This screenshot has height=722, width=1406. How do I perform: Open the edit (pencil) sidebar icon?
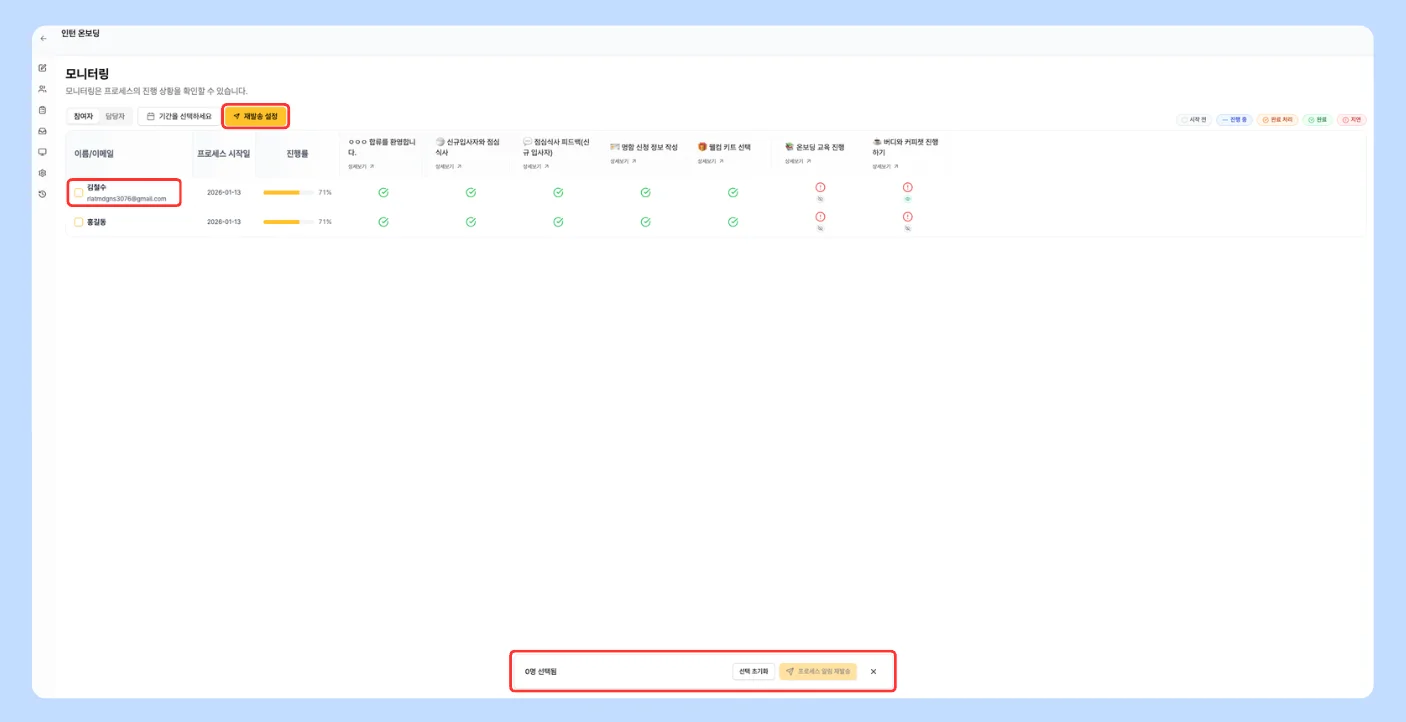point(42,68)
